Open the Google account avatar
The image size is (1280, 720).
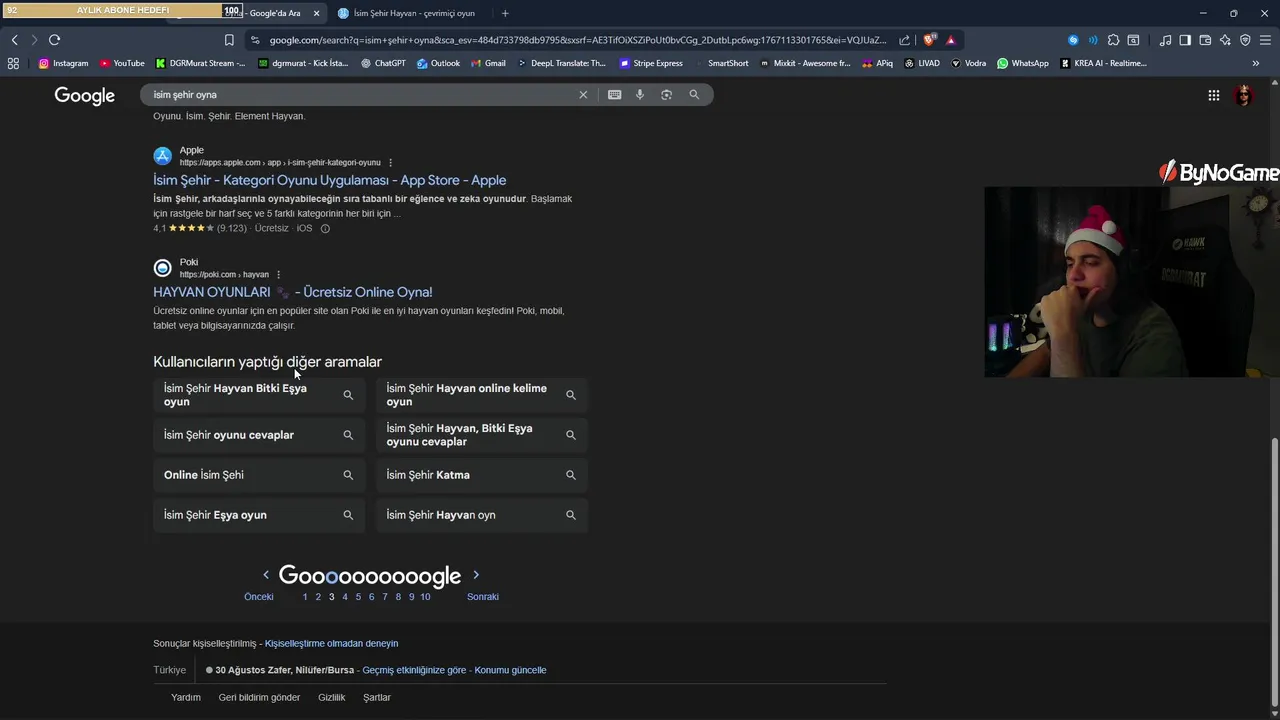click(1243, 96)
